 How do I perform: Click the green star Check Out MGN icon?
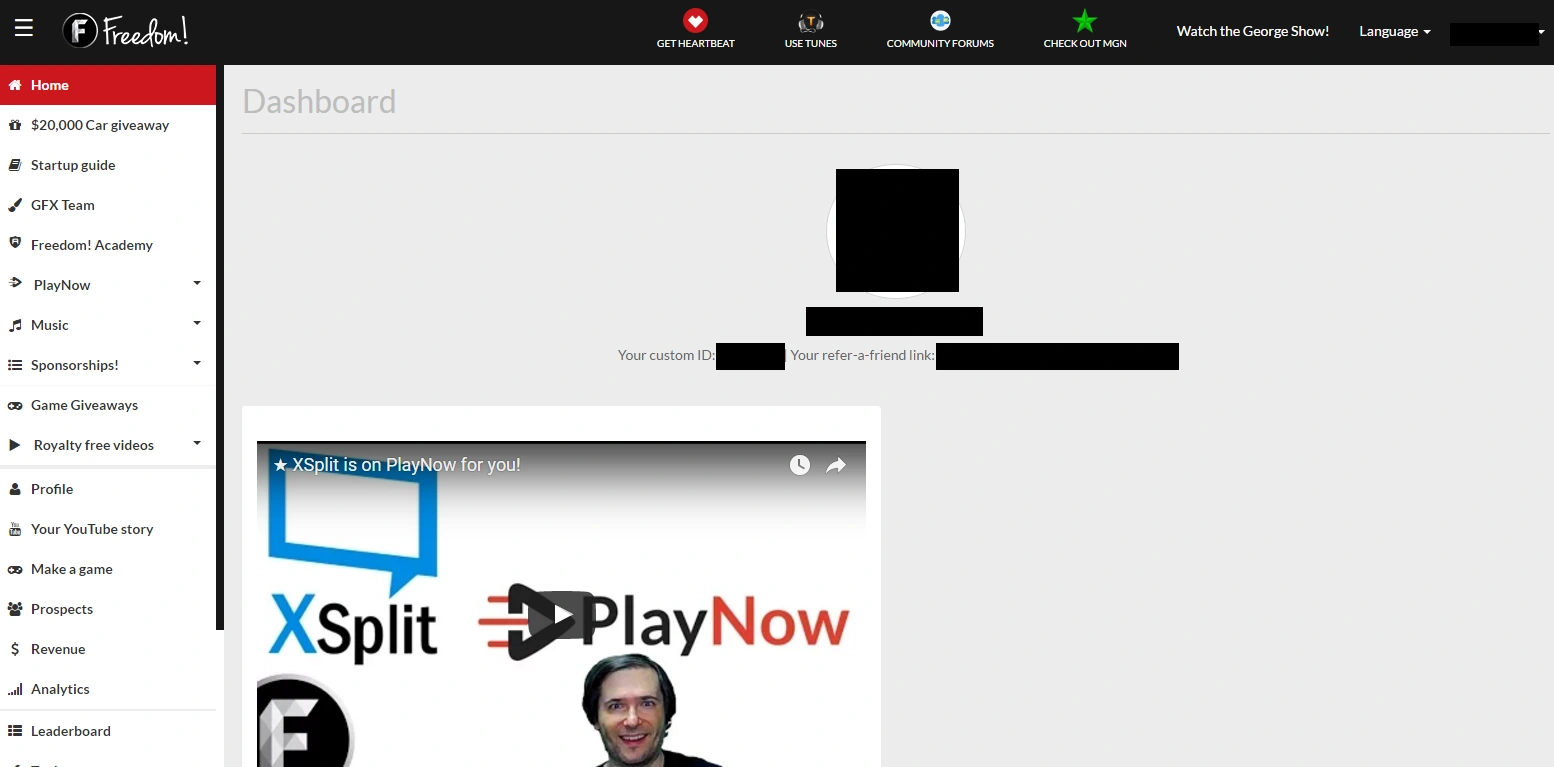point(1085,20)
